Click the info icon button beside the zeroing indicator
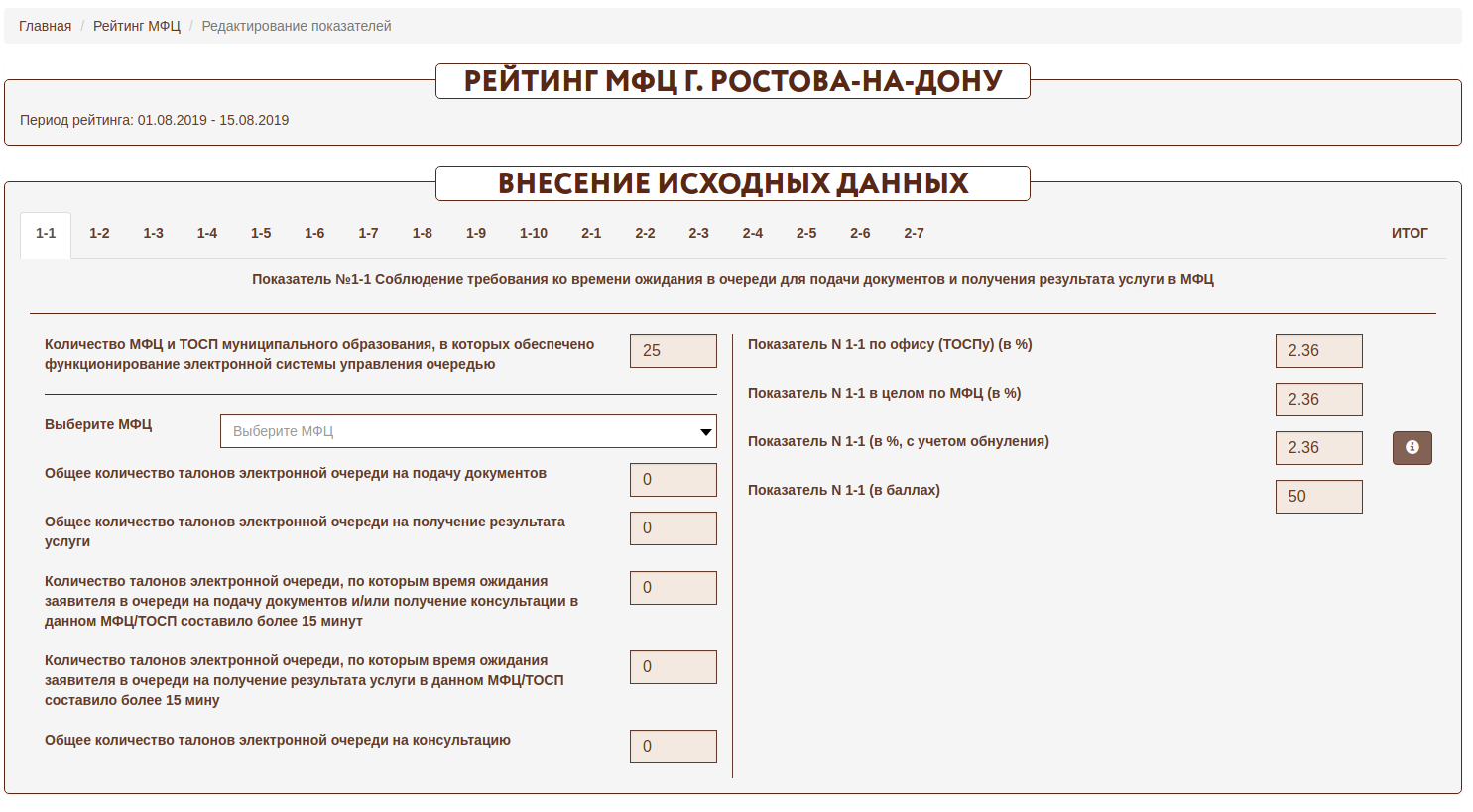1473x812 pixels. tap(1412, 448)
